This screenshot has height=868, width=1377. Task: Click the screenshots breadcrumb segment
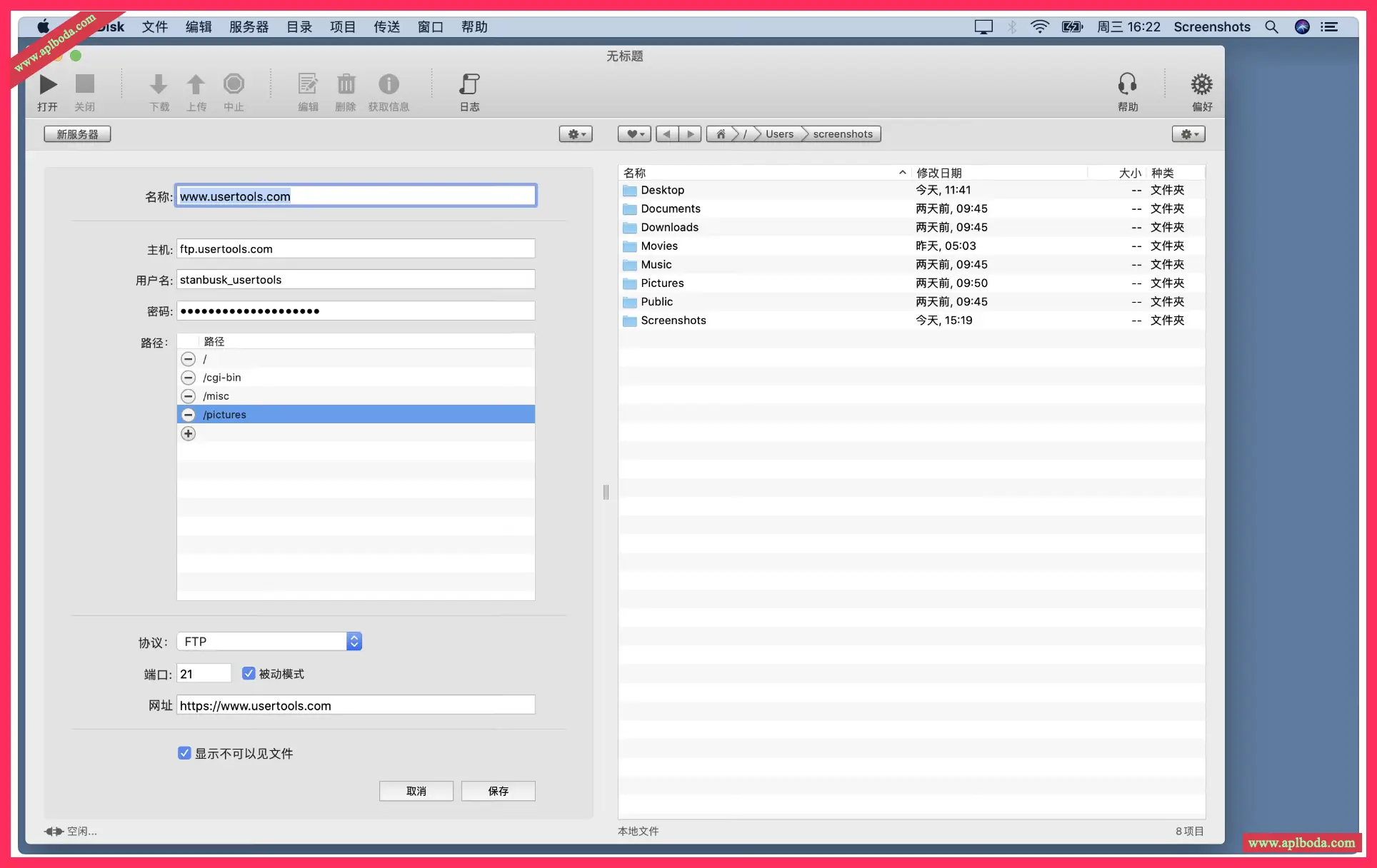[843, 134]
